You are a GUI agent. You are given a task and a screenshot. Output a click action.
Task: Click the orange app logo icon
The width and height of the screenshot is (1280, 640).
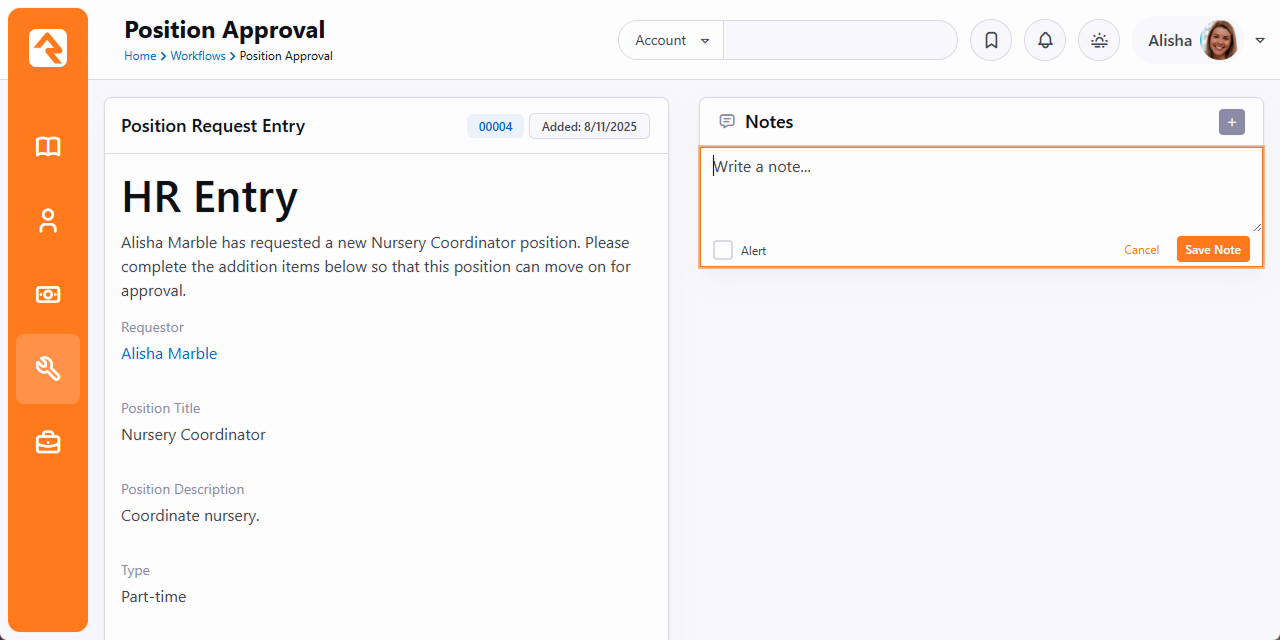pyautogui.click(x=48, y=47)
